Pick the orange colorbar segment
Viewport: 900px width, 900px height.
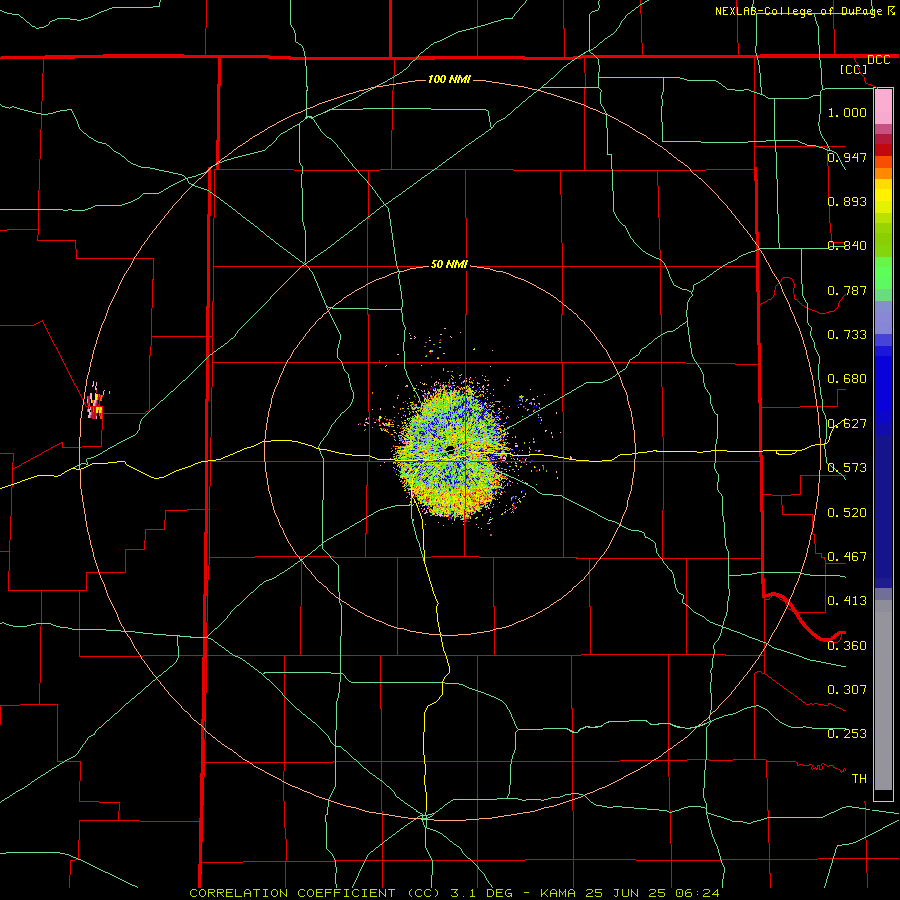pos(883,173)
